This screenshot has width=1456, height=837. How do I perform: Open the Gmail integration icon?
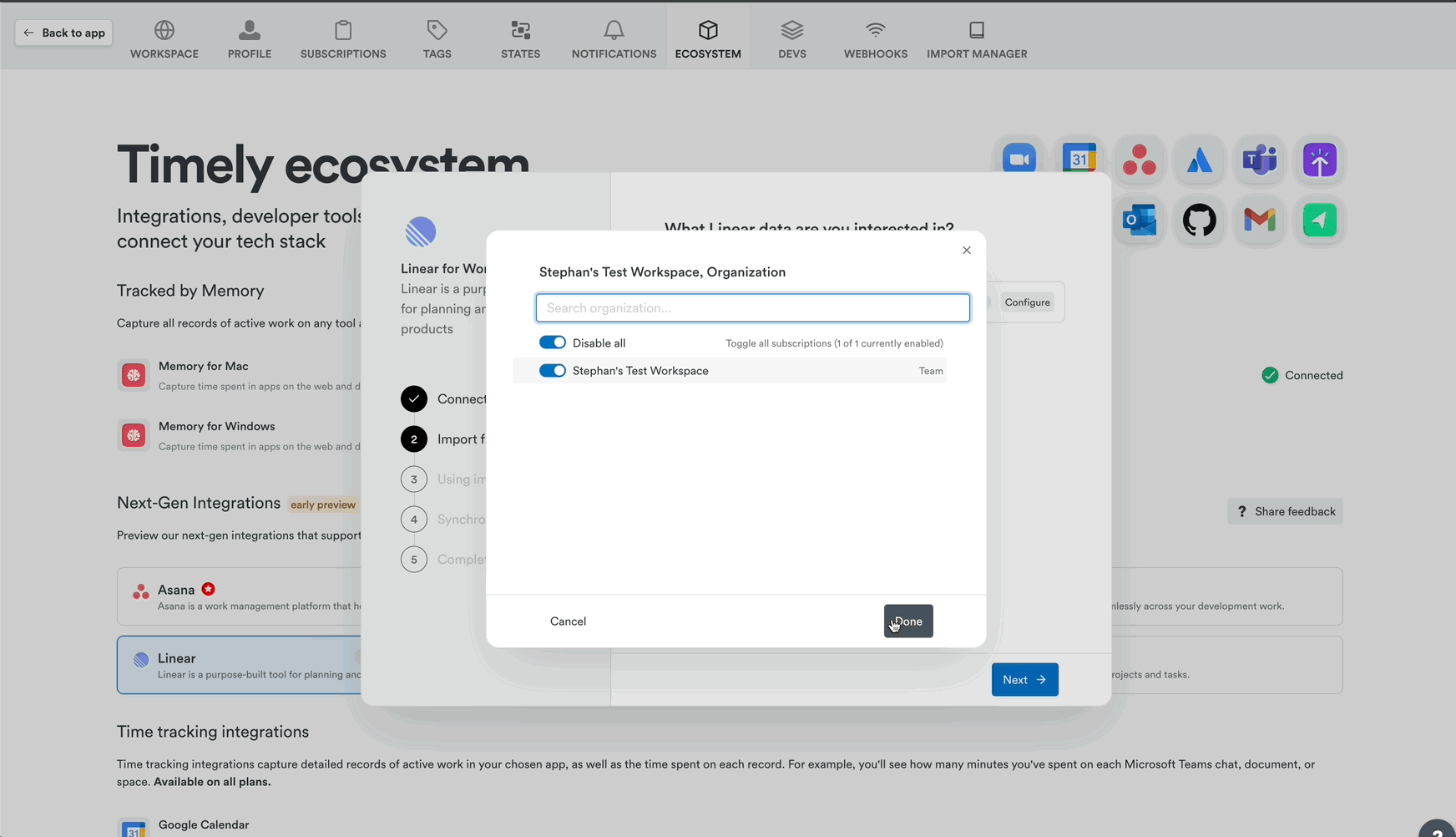coord(1260,221)
